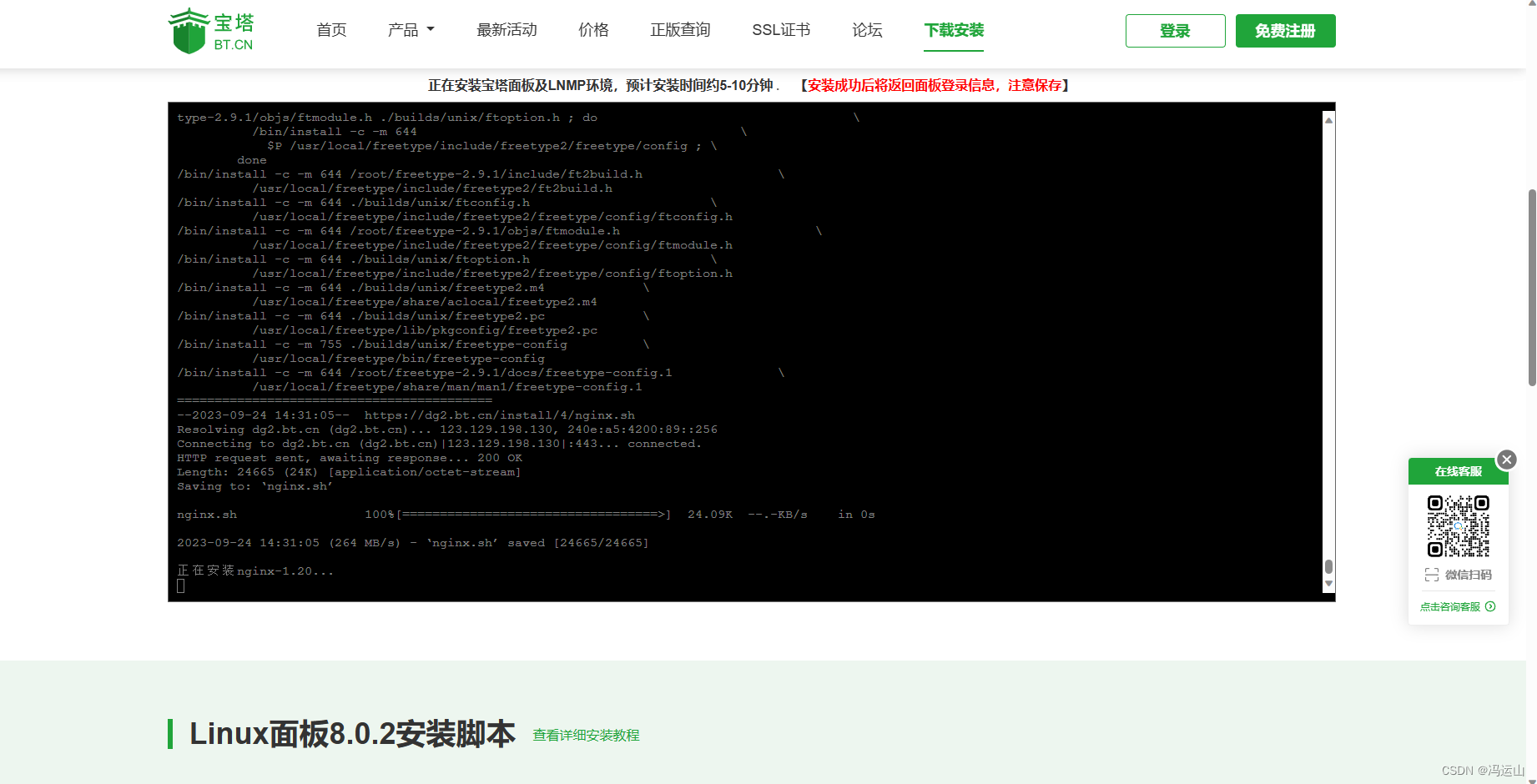1537x784 pixels.
Task: Select the 下载安装 tab
Action: pyautogui.click(x=954, y=30)
